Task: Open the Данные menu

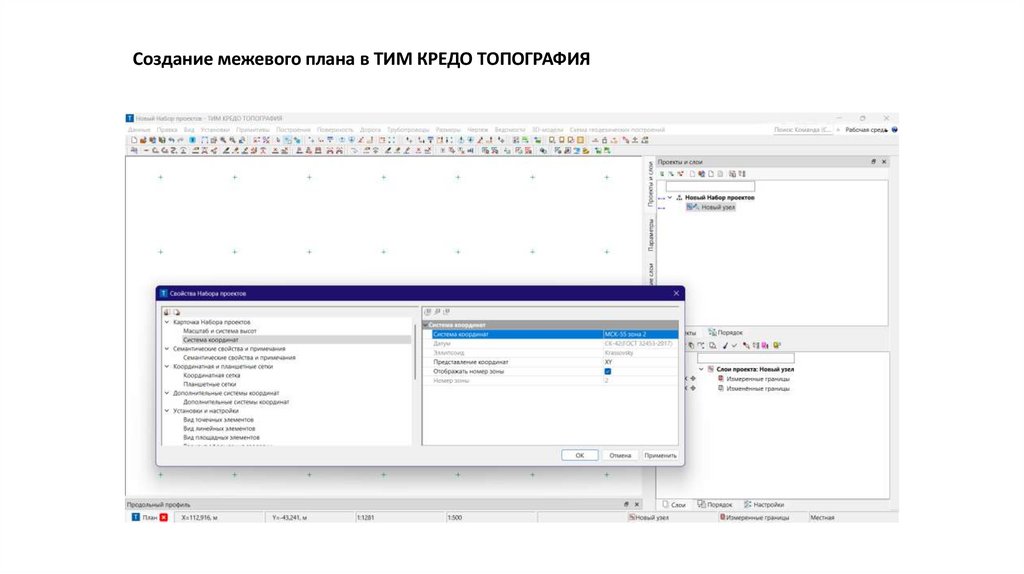Action: (138, 130)
